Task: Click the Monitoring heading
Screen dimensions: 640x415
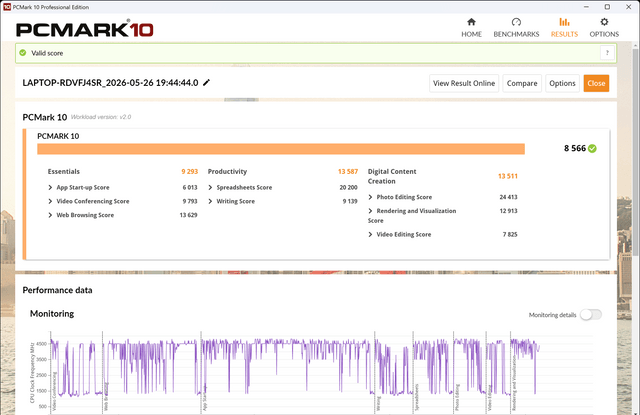Action: 52,313
